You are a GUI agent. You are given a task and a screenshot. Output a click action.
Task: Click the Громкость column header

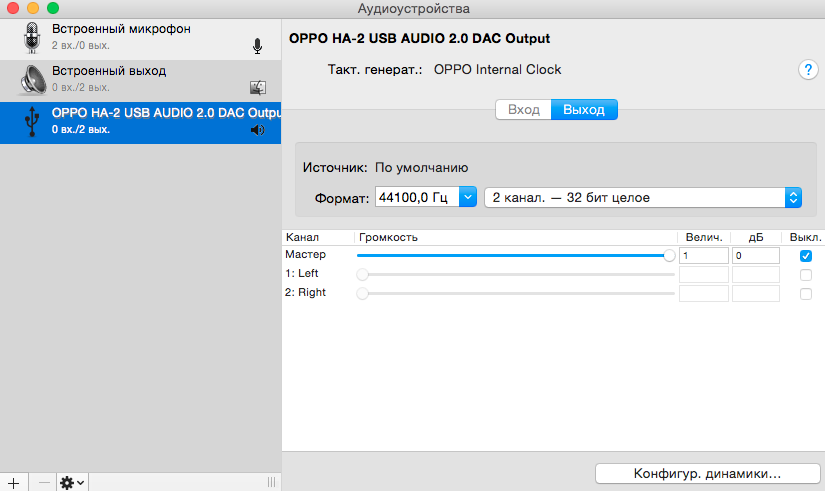(x=516, y=237)
